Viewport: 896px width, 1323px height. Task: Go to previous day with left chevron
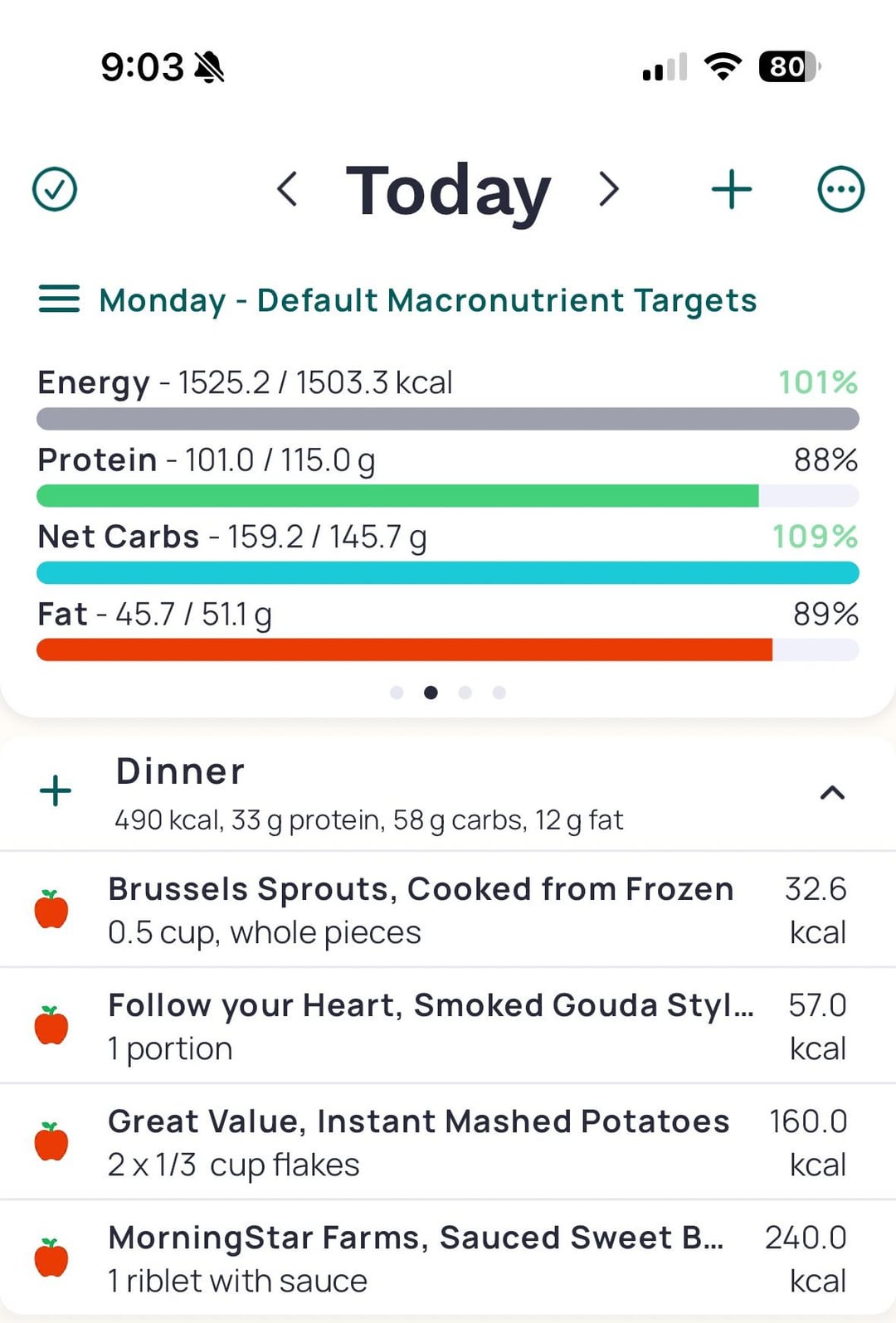(287, 189)
